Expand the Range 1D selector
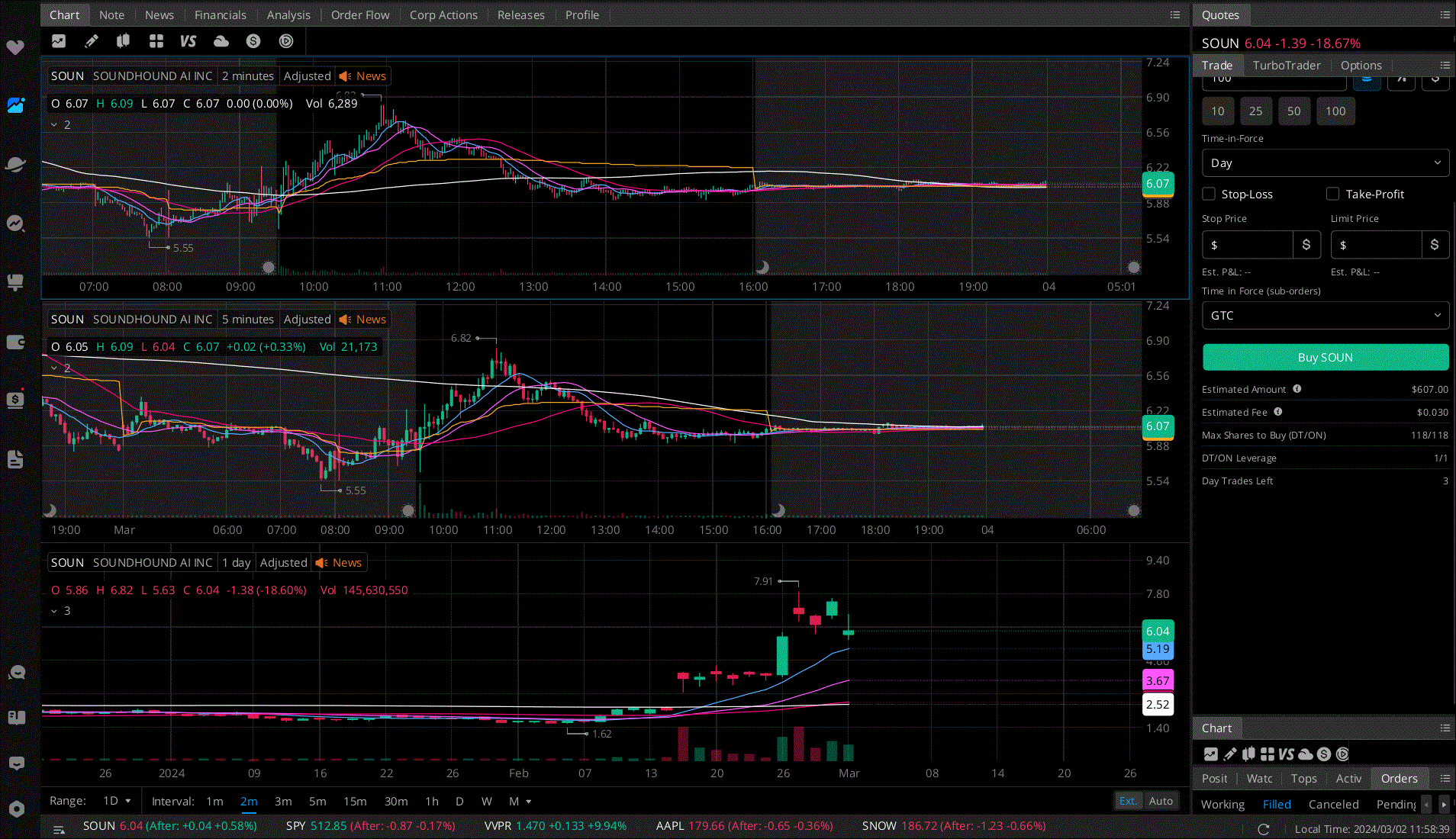Image resolution: width=1456 pixels, height=839 pixels. (116, 801)
